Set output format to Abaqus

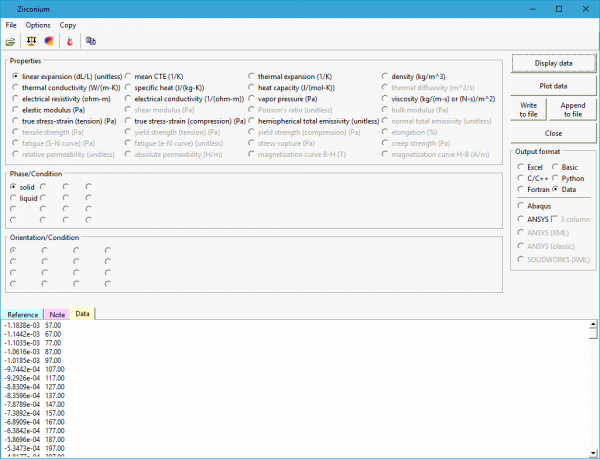[534, 206]
